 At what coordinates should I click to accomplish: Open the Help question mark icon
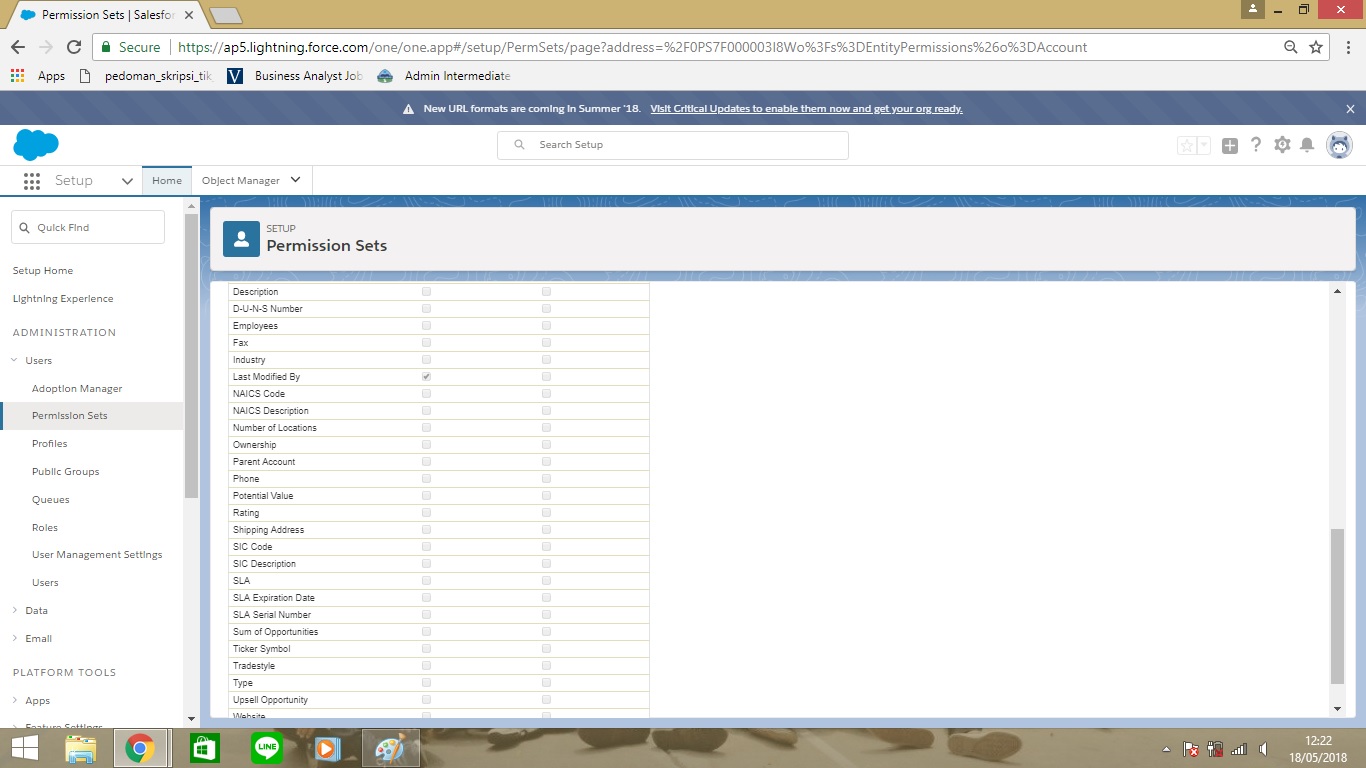pyautogui.click(x=1256, y=145)
